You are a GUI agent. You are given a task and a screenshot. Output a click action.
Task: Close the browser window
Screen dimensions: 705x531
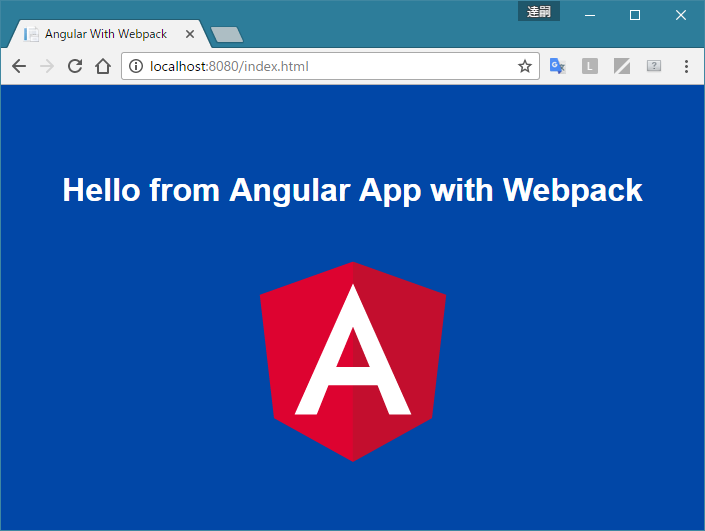[x=681, y=15]
